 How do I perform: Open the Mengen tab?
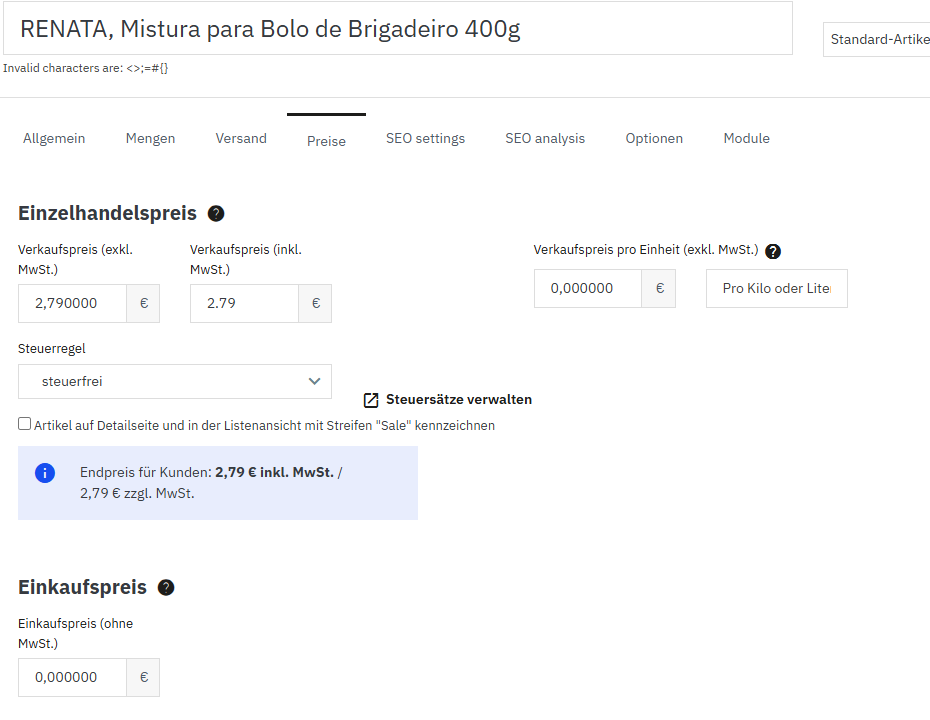click(150, 139)
